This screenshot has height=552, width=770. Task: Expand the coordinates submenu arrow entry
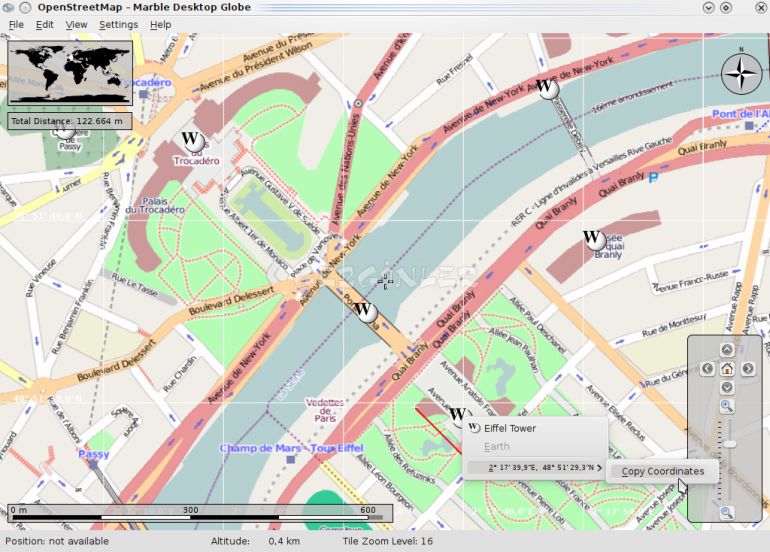(x=535, y=468)
